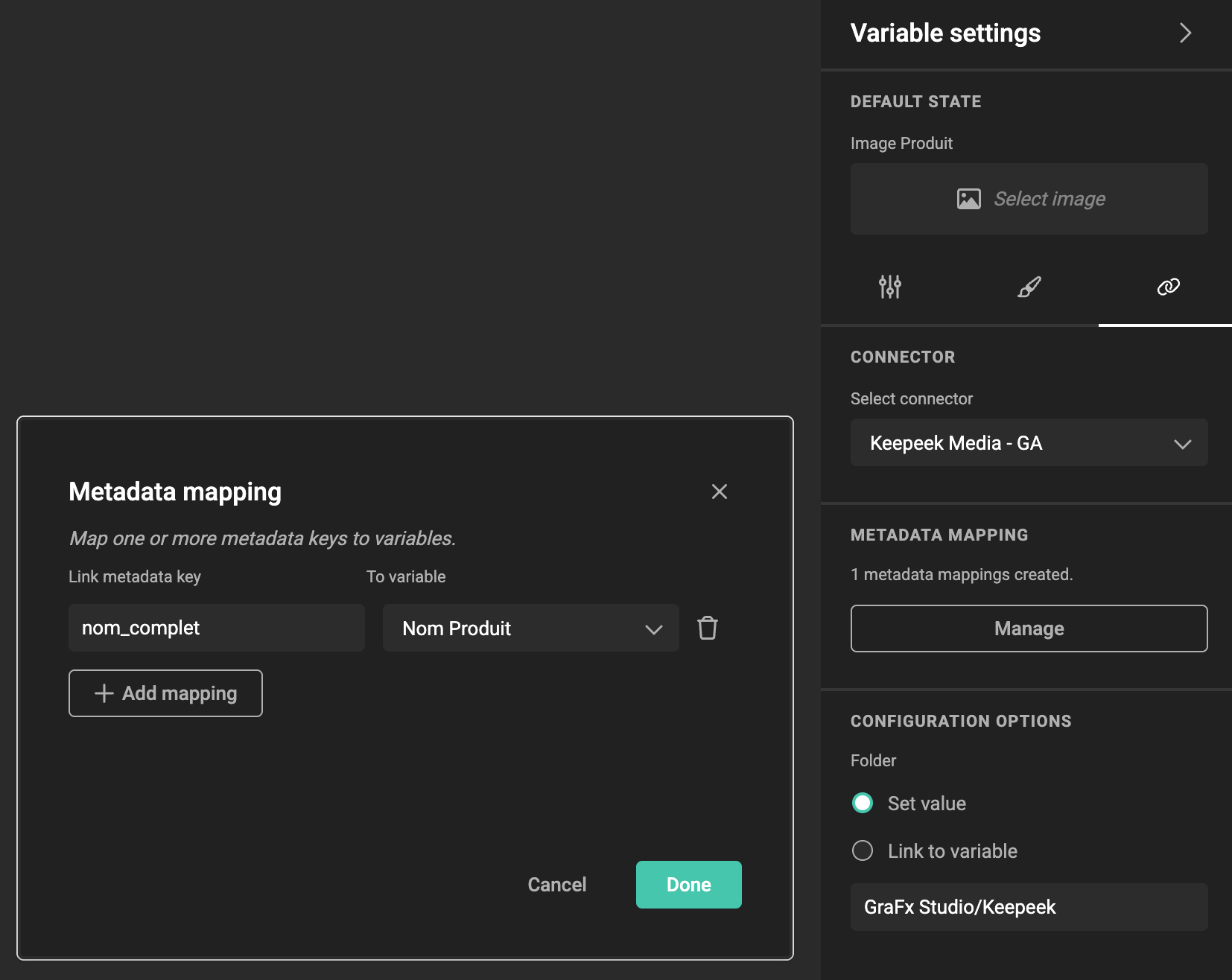Confirm mappings with Done button

tap(688, 885)
